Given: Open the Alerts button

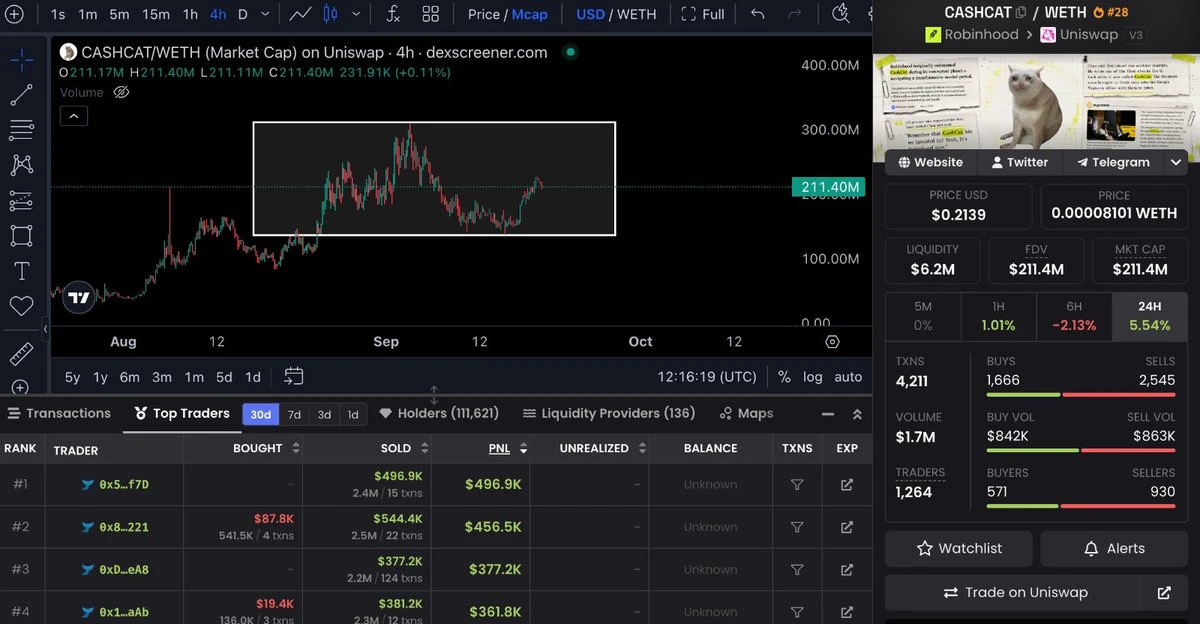Looking at the screenshot, I should click(x=1113, y=548).
